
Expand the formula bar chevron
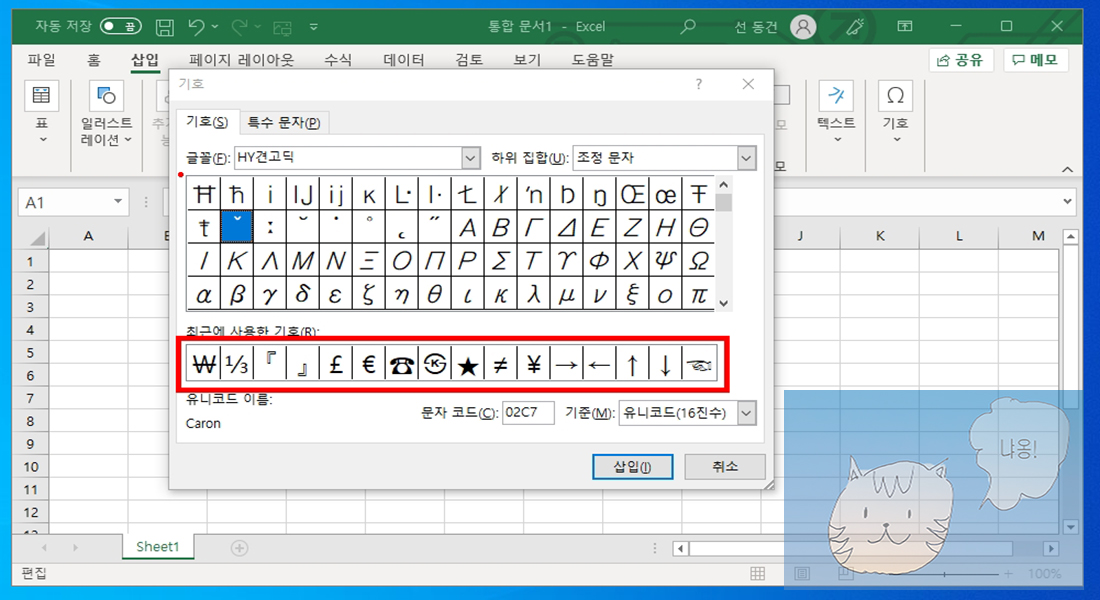1067,201
